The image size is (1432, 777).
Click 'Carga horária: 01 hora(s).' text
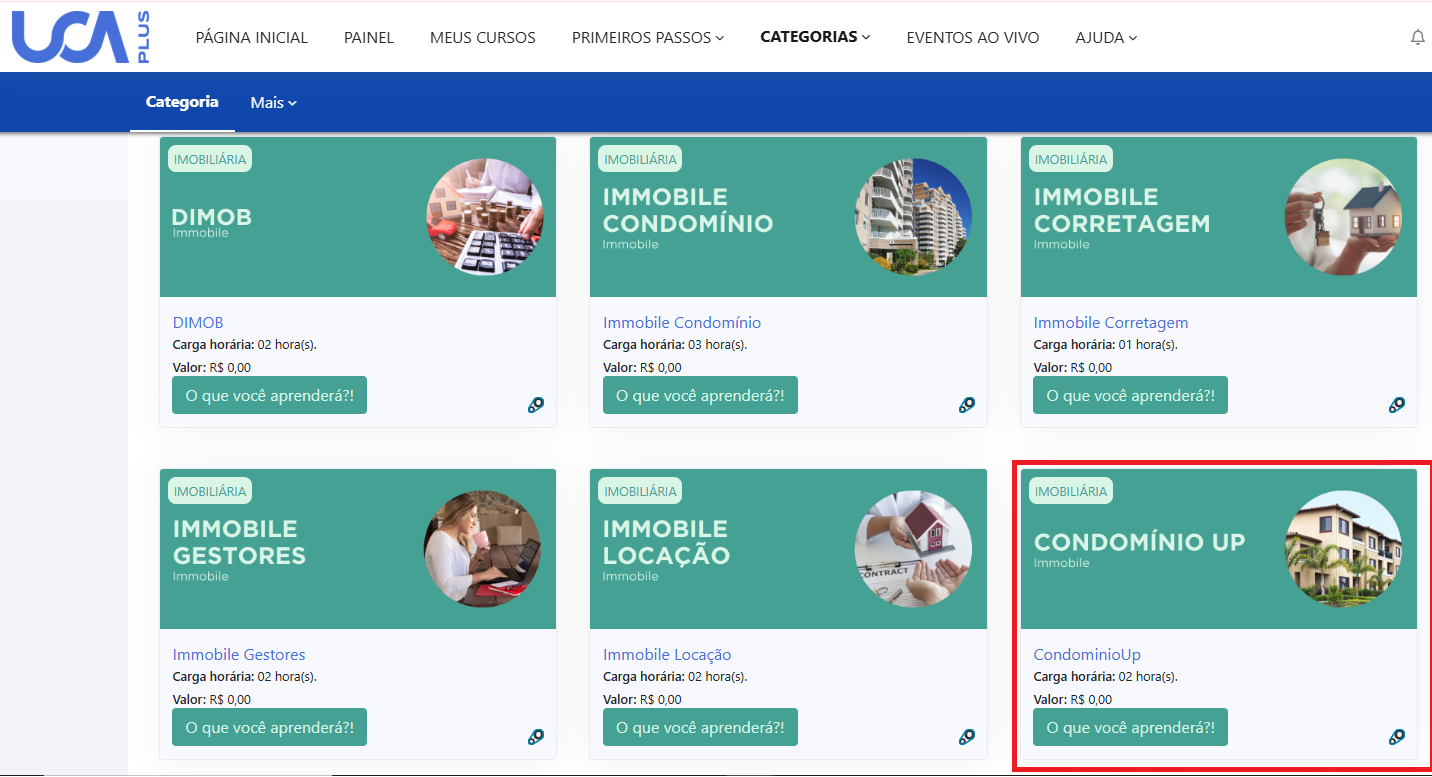1105,345
